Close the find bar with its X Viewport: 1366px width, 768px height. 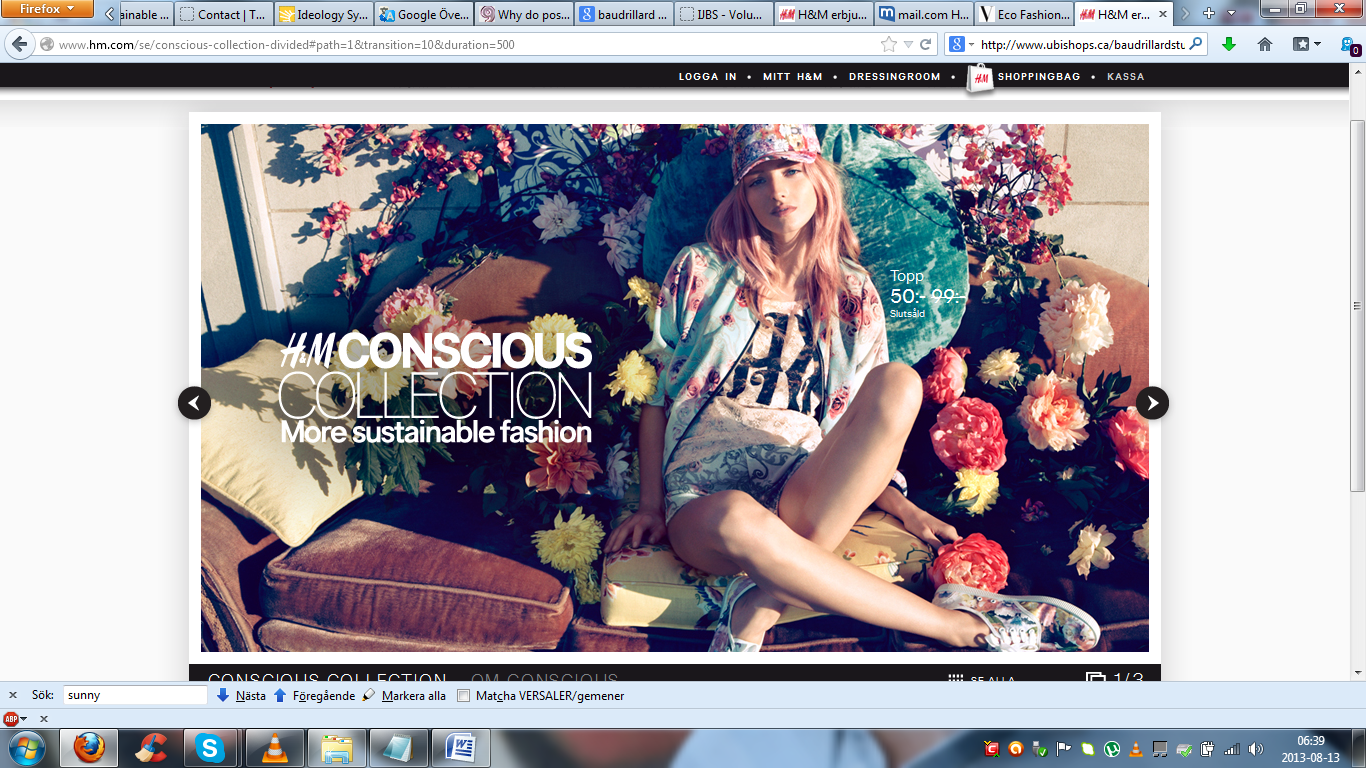[x=13, y=695]
